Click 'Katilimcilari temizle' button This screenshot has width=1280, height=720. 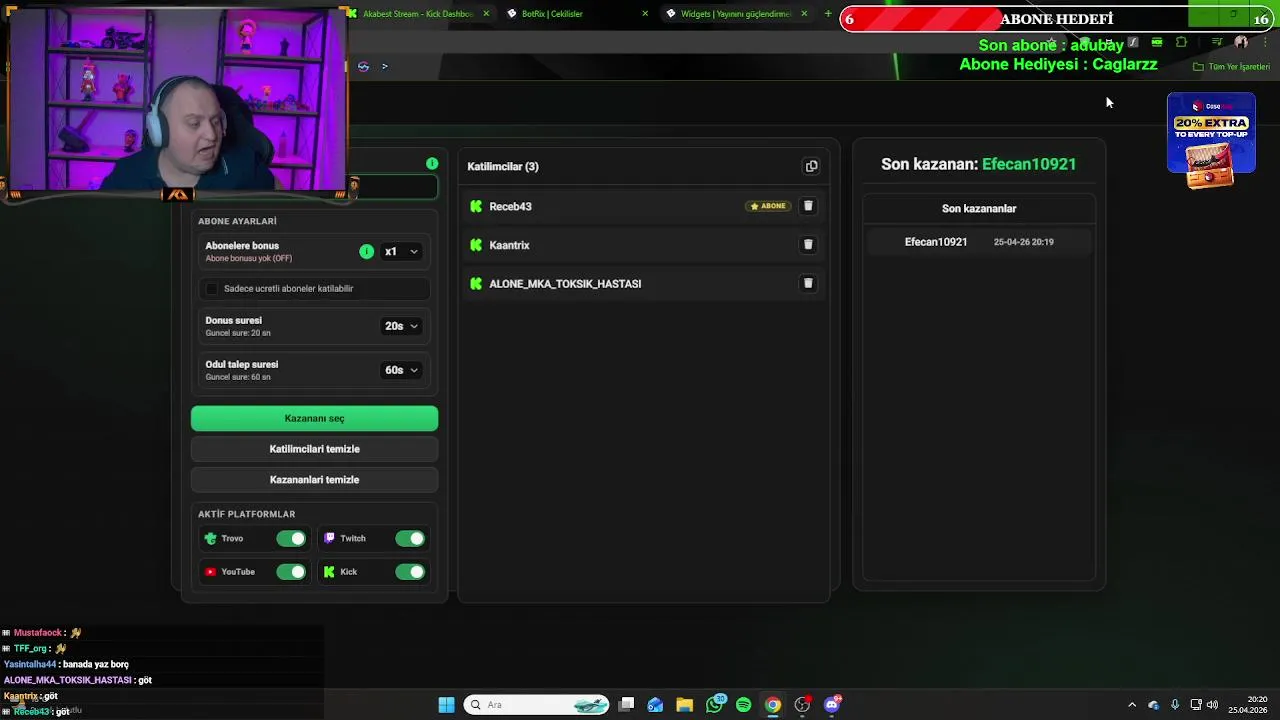coord(314,449)
